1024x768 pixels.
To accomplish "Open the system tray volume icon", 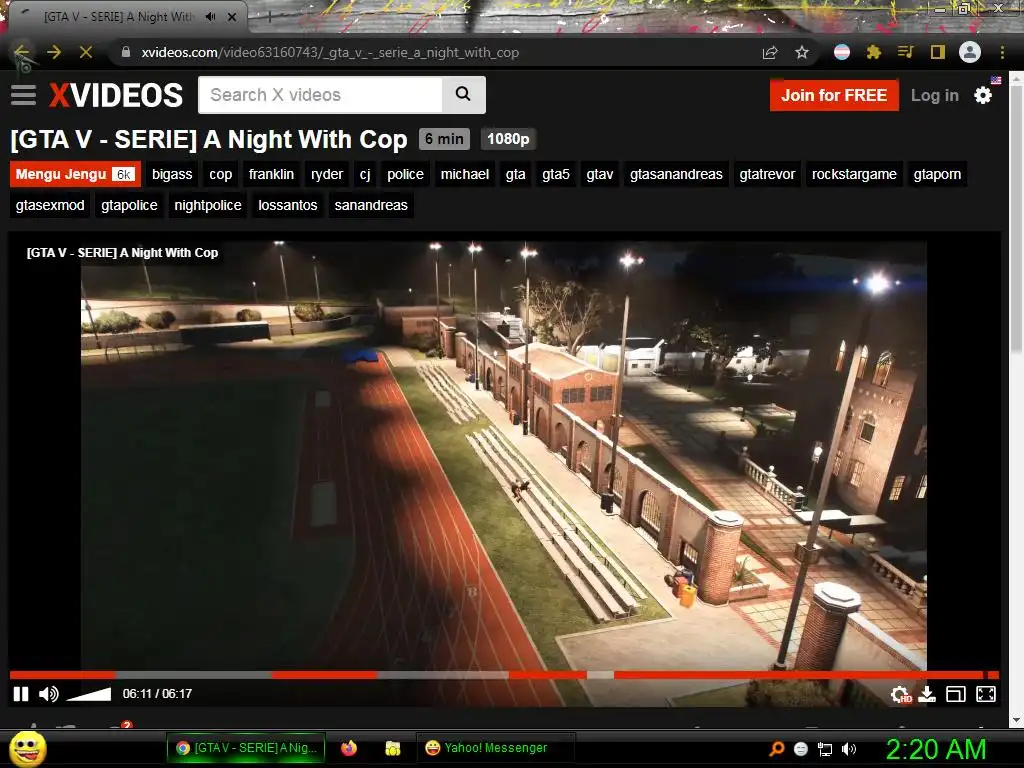I will pyautogui.click(x=850, y=749).
